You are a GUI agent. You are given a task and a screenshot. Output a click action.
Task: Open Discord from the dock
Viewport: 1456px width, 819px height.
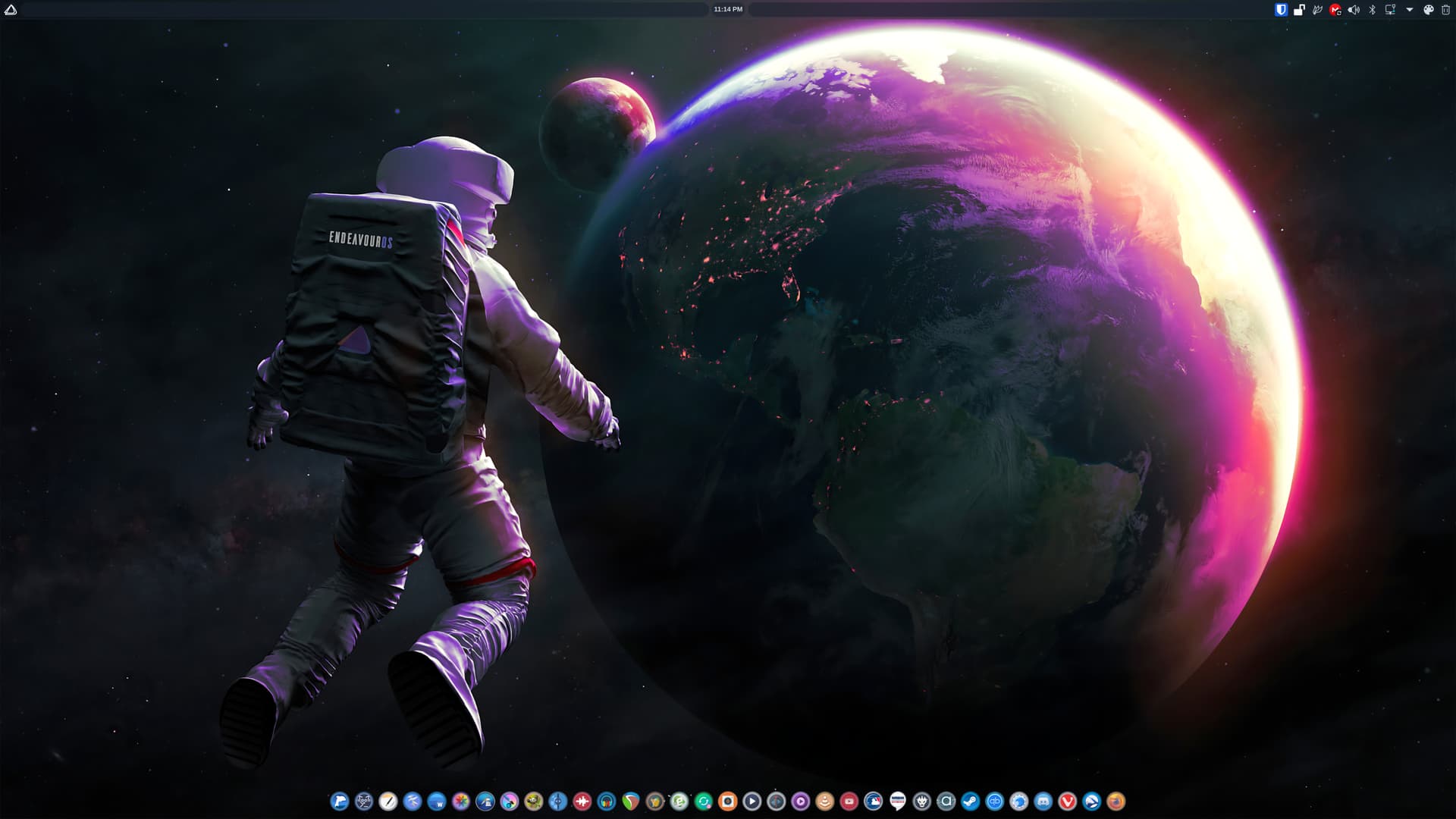(1043, 801)
